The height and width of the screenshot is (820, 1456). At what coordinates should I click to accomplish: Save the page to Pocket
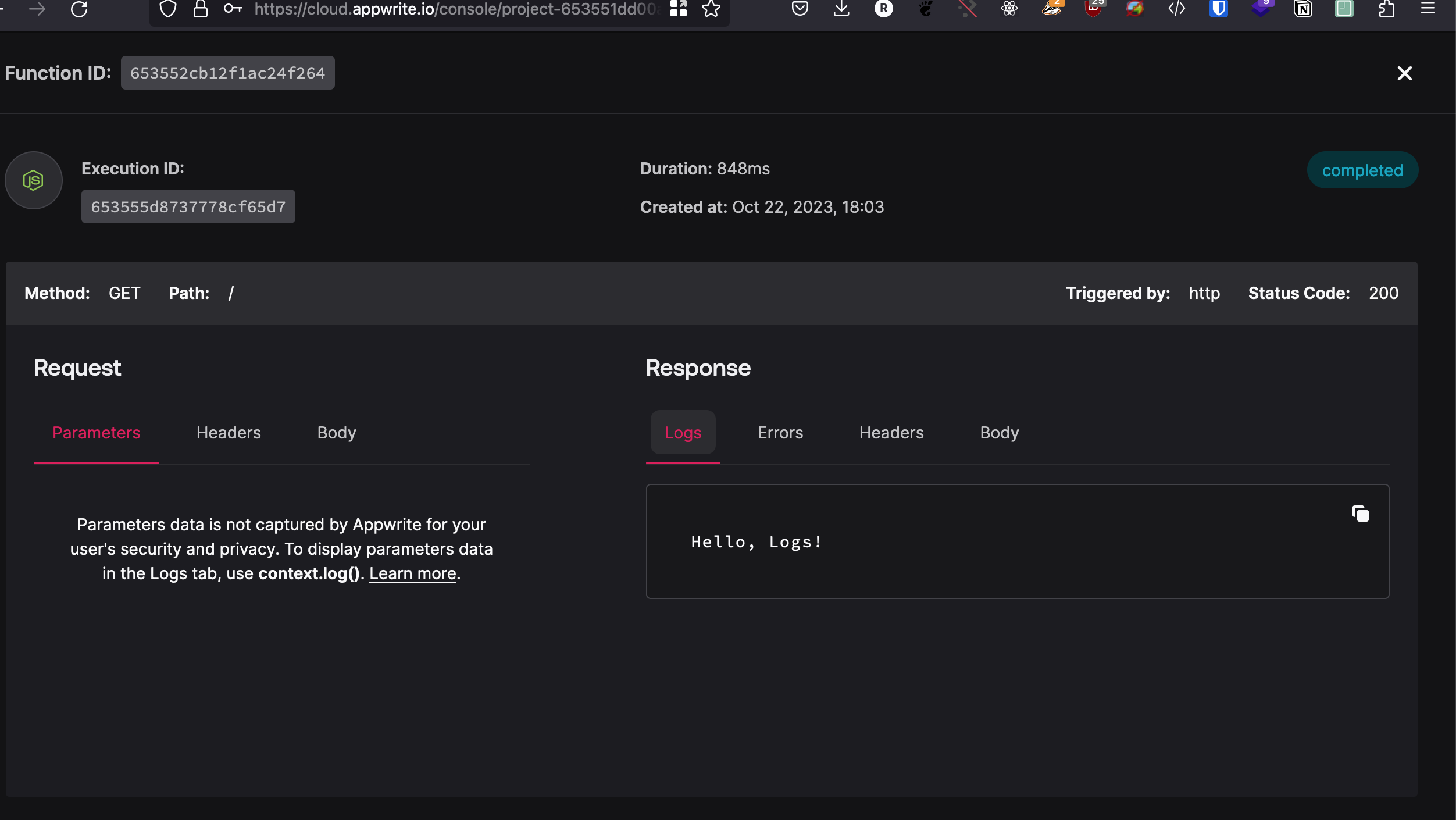(x=800, y=9)
